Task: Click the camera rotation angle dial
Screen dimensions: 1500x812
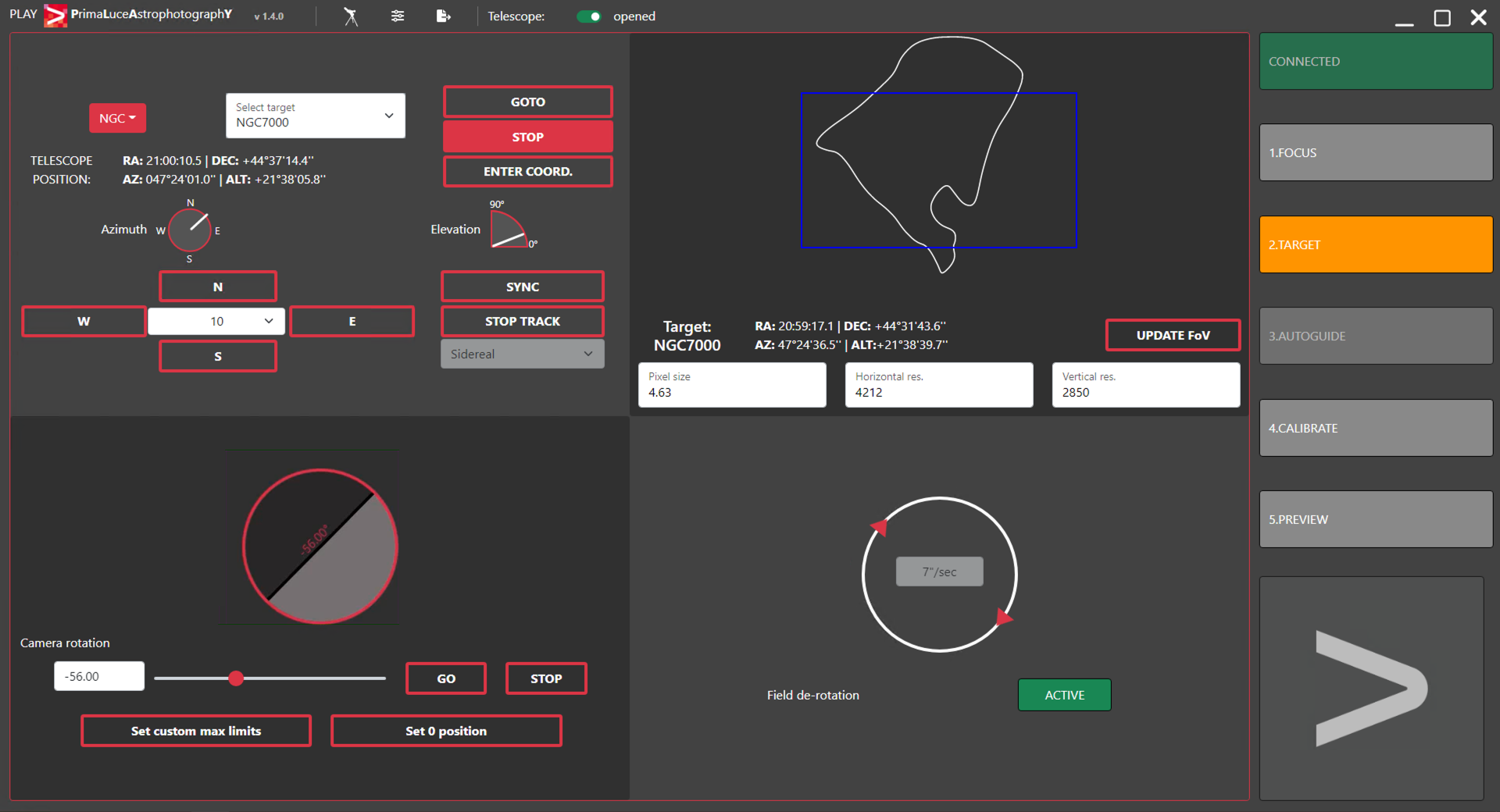Action: pos(320,547)
